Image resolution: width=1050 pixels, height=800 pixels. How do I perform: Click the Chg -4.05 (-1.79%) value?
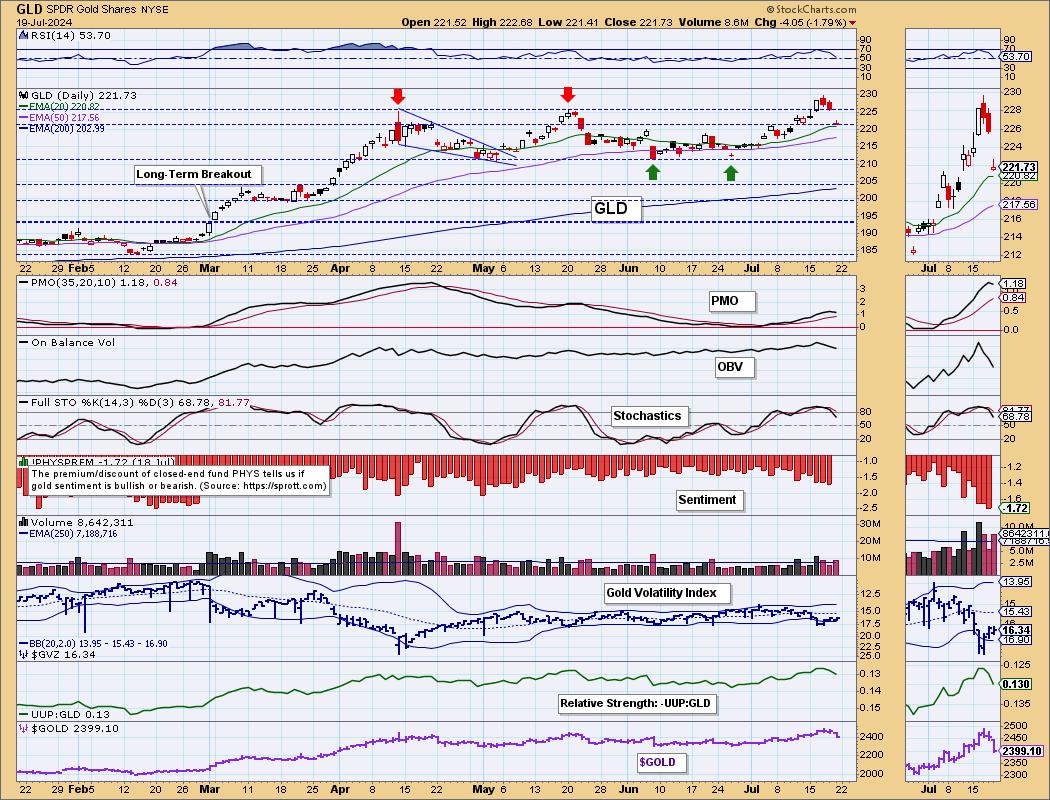(800, 22)
